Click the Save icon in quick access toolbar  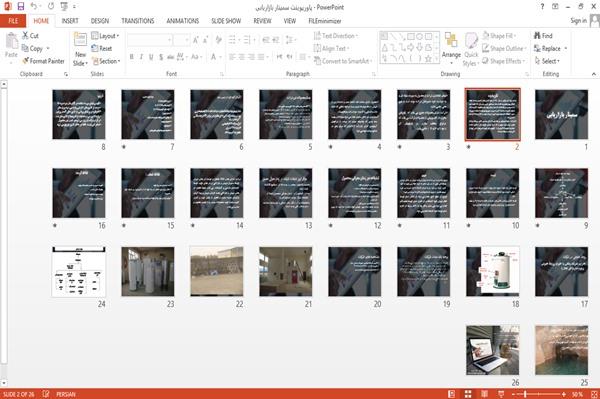coord(21,6)
